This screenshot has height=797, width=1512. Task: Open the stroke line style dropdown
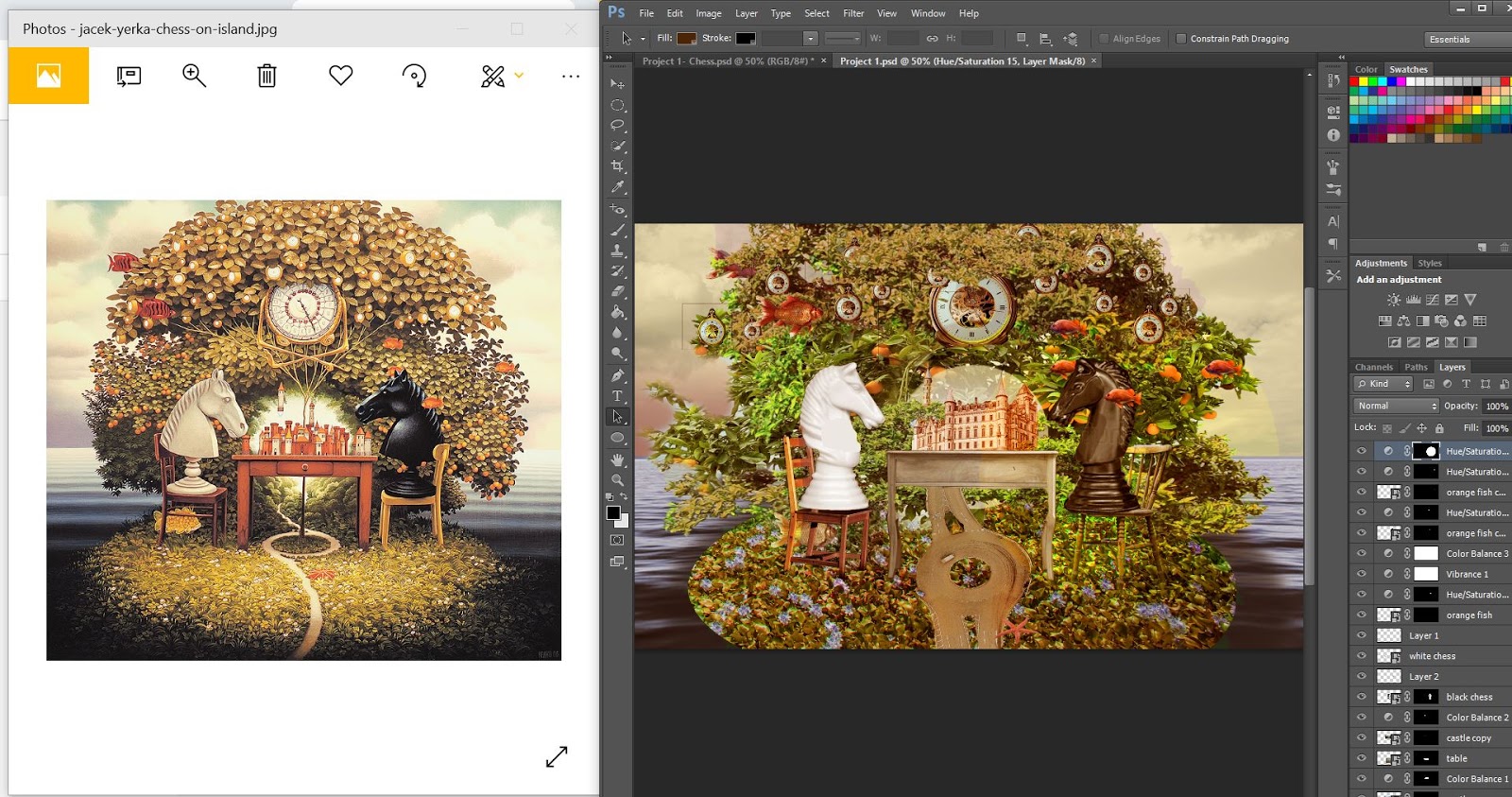pyautogui.click(x=842, y=39)
